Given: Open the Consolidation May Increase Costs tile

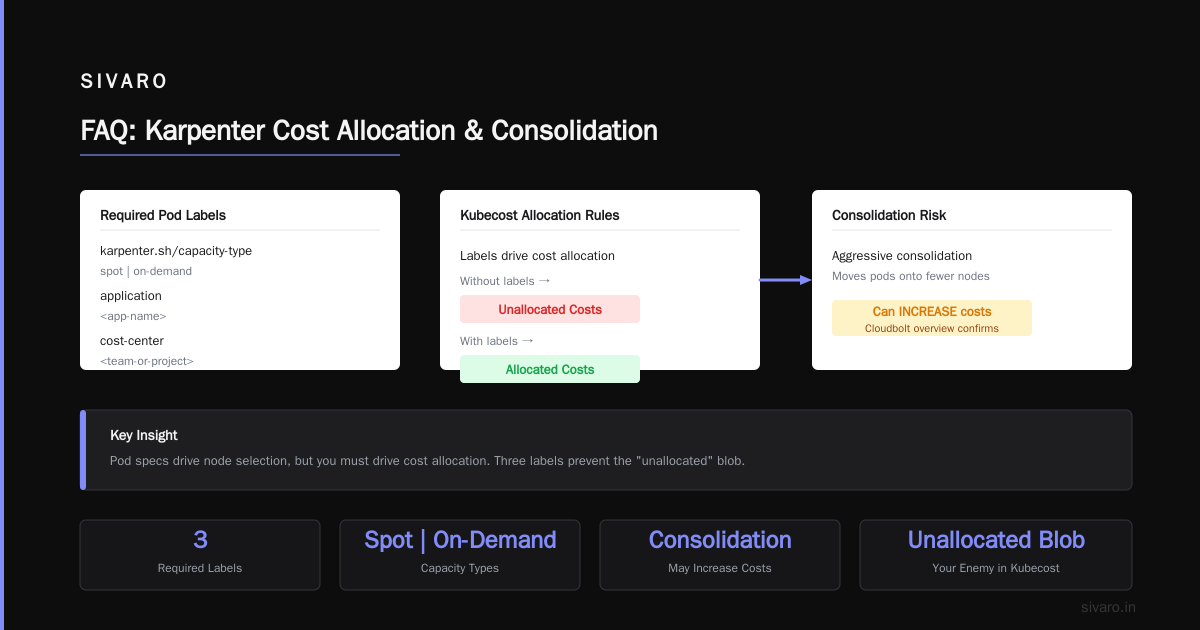Looking at the screenshot, I should pyautogui.click(x=720, y=554).
